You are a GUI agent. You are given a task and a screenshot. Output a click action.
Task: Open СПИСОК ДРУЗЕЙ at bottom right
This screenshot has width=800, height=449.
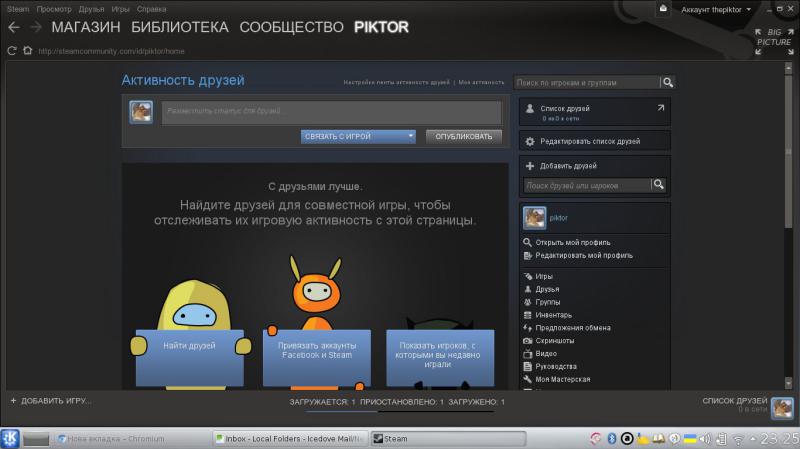click(x=735, y=401)
